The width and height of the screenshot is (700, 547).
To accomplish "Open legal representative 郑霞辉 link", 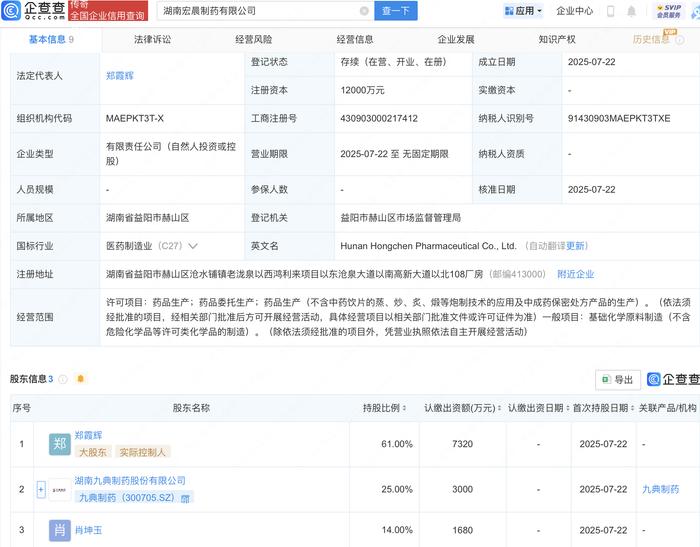I will [x=120, y=76].
